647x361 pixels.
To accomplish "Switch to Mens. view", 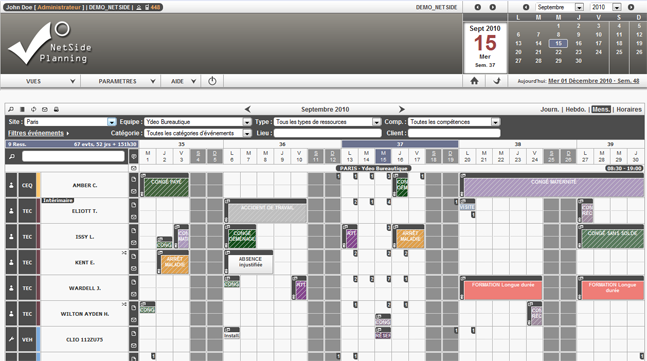I will coord(601,109).
